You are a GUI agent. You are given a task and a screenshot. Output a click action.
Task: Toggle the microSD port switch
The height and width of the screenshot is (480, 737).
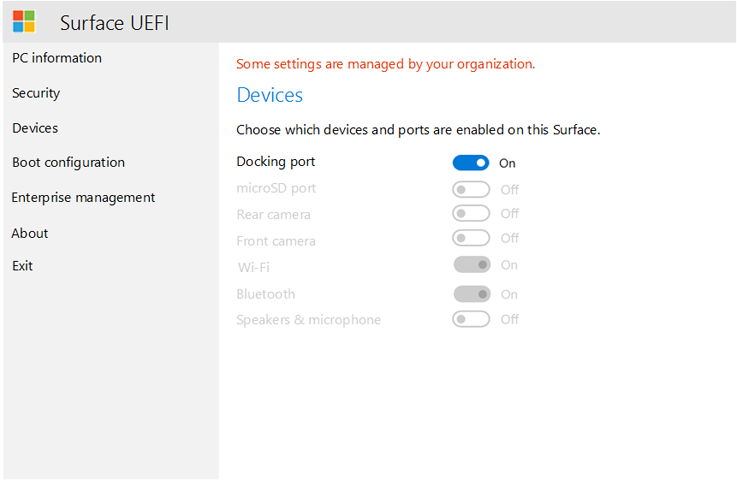(x=471, y=189)
